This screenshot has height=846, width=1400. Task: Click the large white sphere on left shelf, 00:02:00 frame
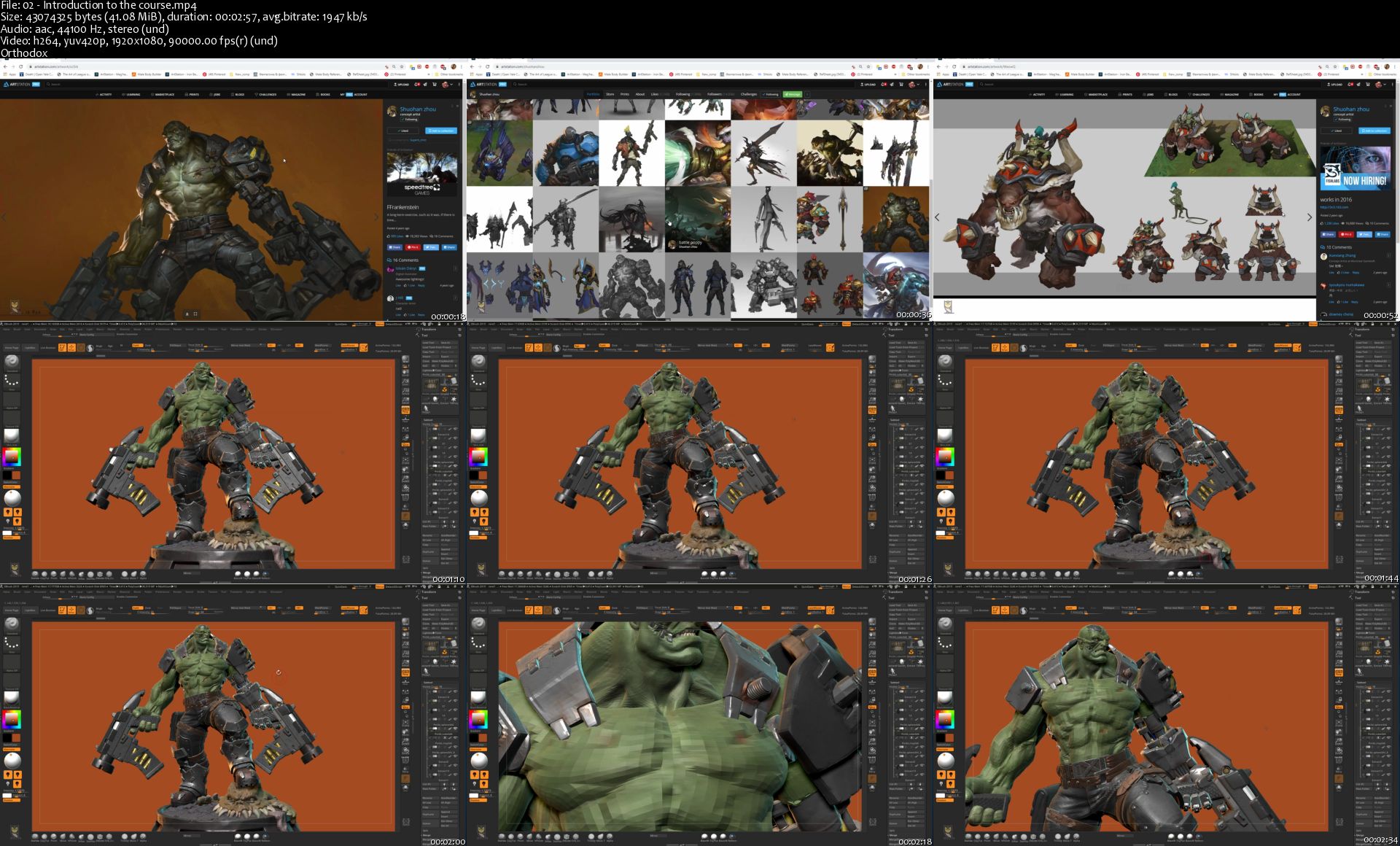[x=12, y=761]
